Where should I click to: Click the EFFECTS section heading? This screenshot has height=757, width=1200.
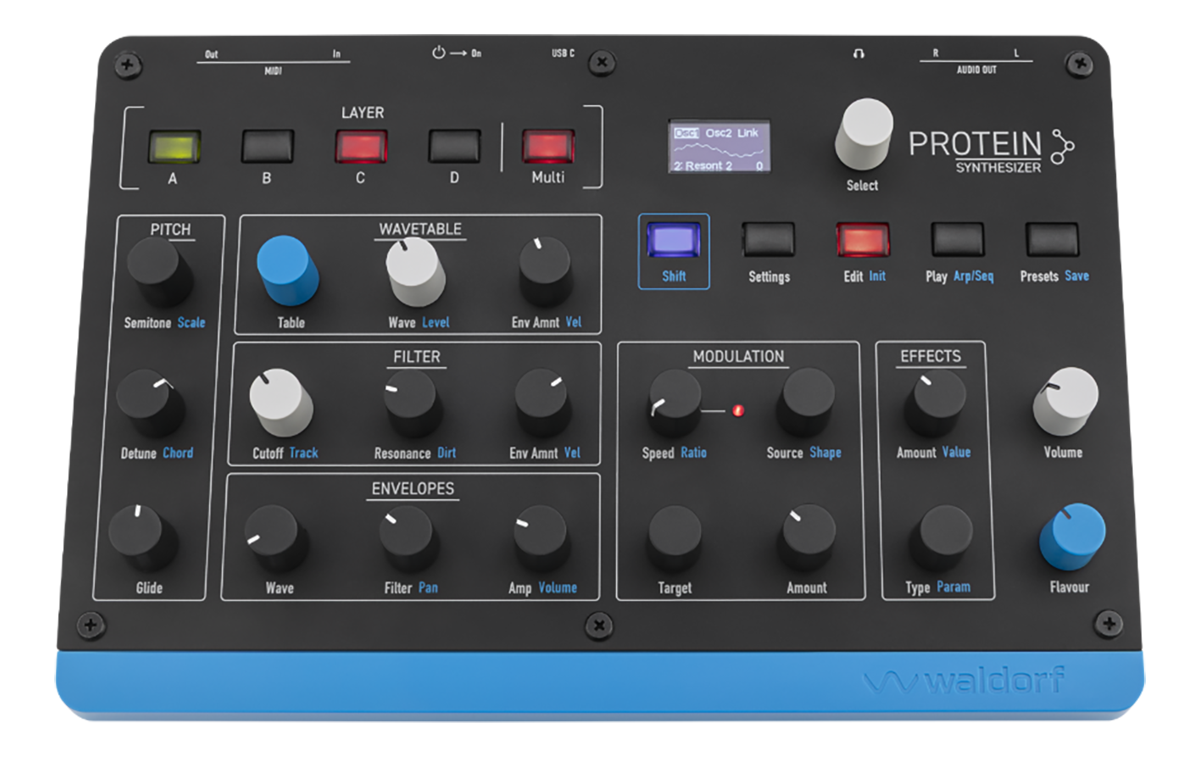click(931, 356)
